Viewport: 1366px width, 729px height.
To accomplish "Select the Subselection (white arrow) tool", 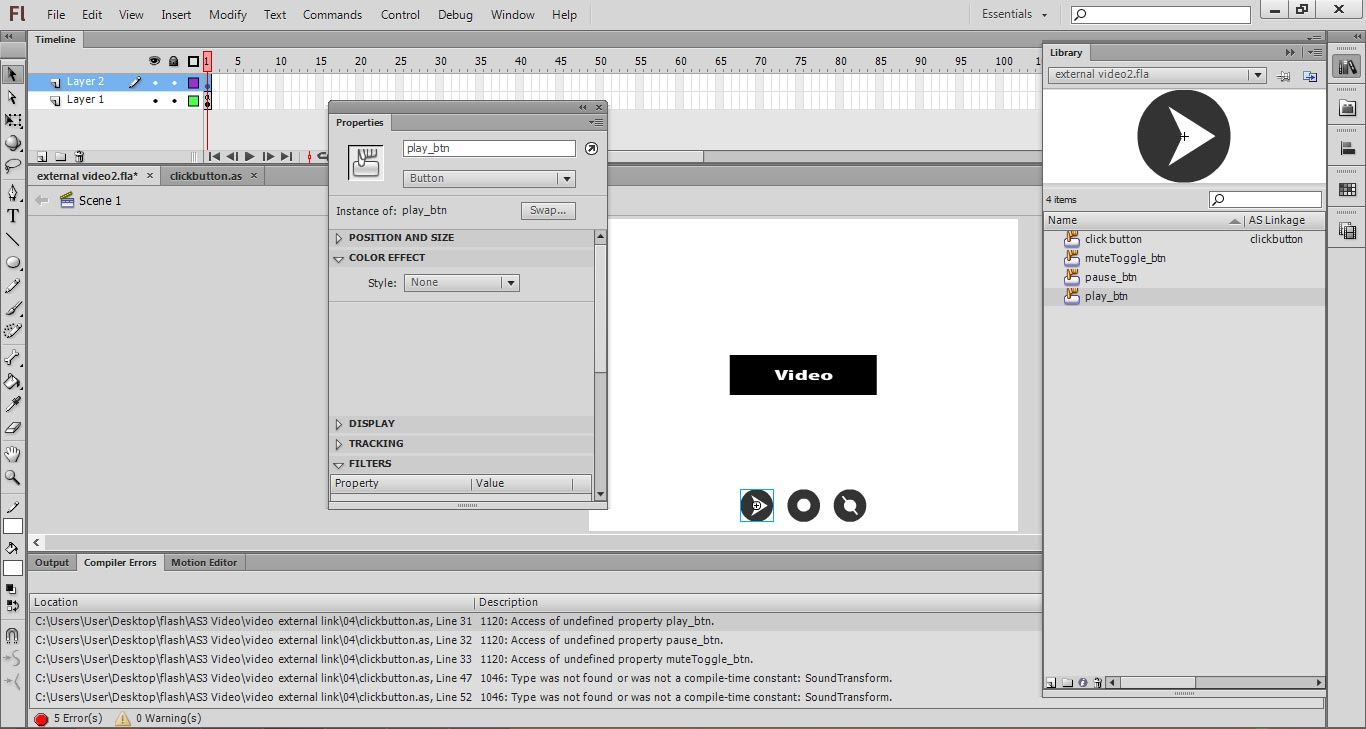I will click(x=13, y=98).
